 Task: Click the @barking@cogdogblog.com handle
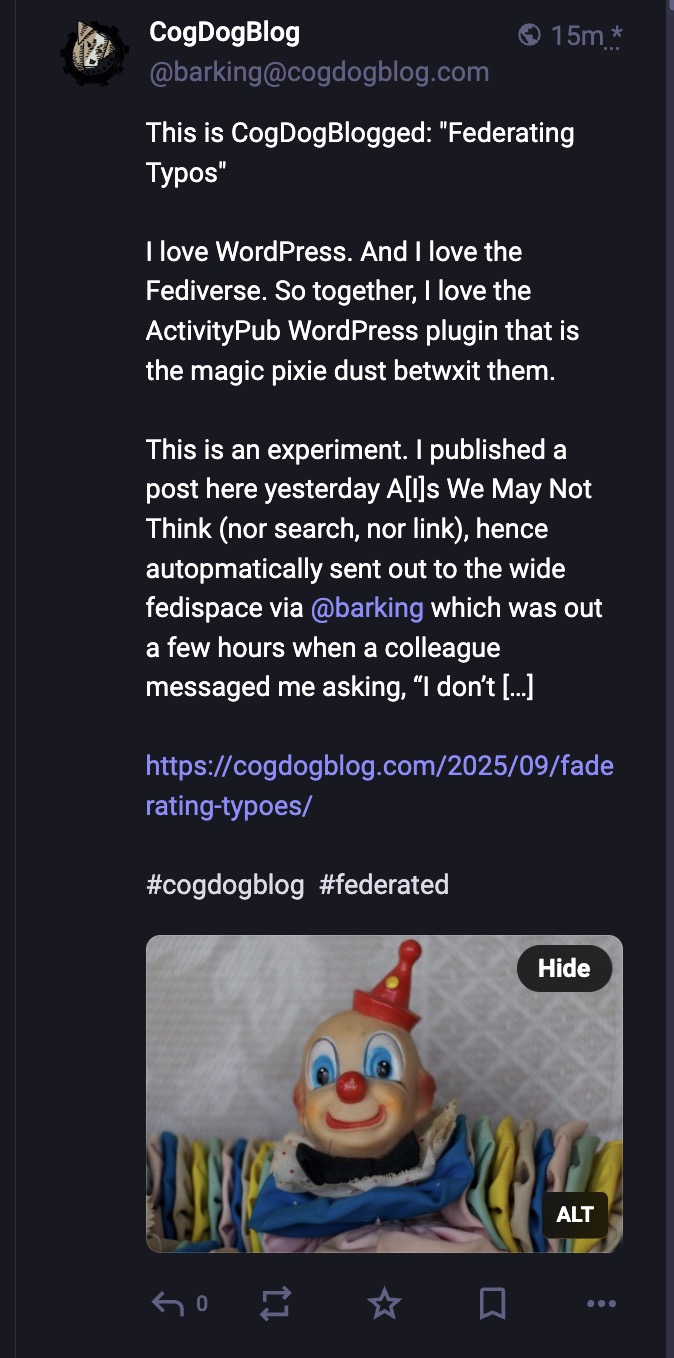point(319,72)
